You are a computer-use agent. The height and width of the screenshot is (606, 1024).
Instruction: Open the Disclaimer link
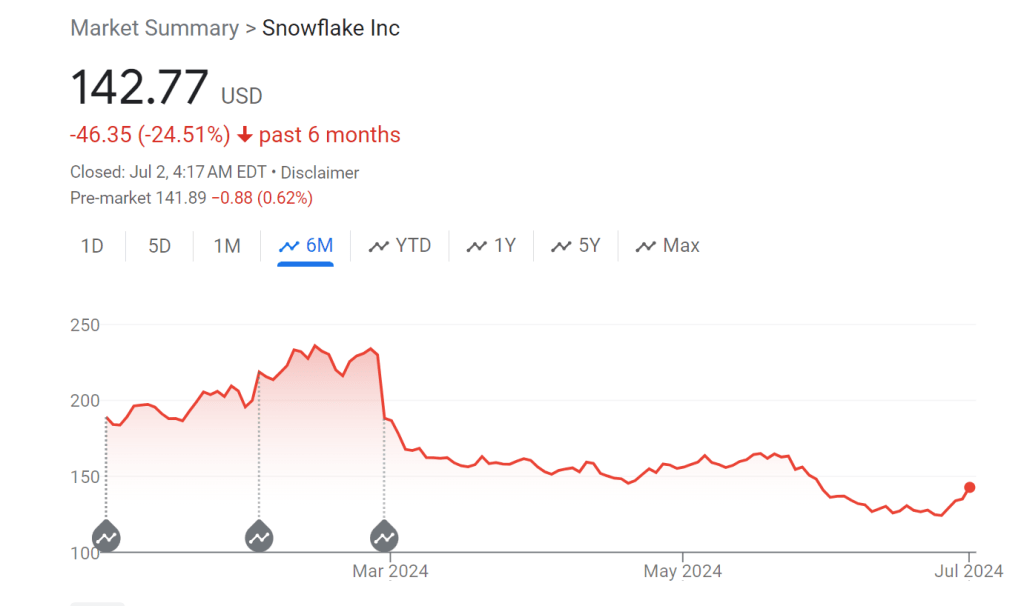320,172
